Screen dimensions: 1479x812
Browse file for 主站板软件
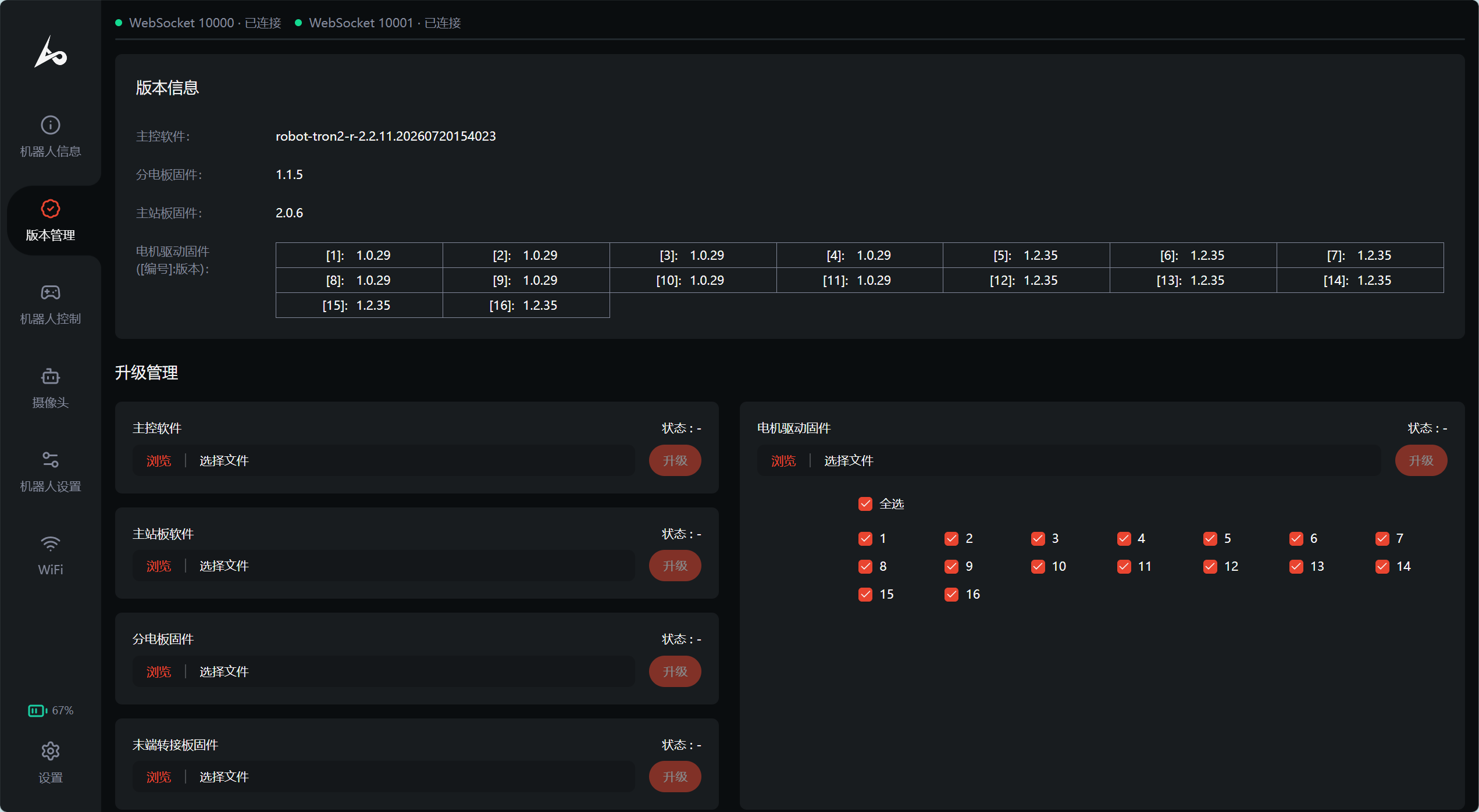click(x=159, y=566)
